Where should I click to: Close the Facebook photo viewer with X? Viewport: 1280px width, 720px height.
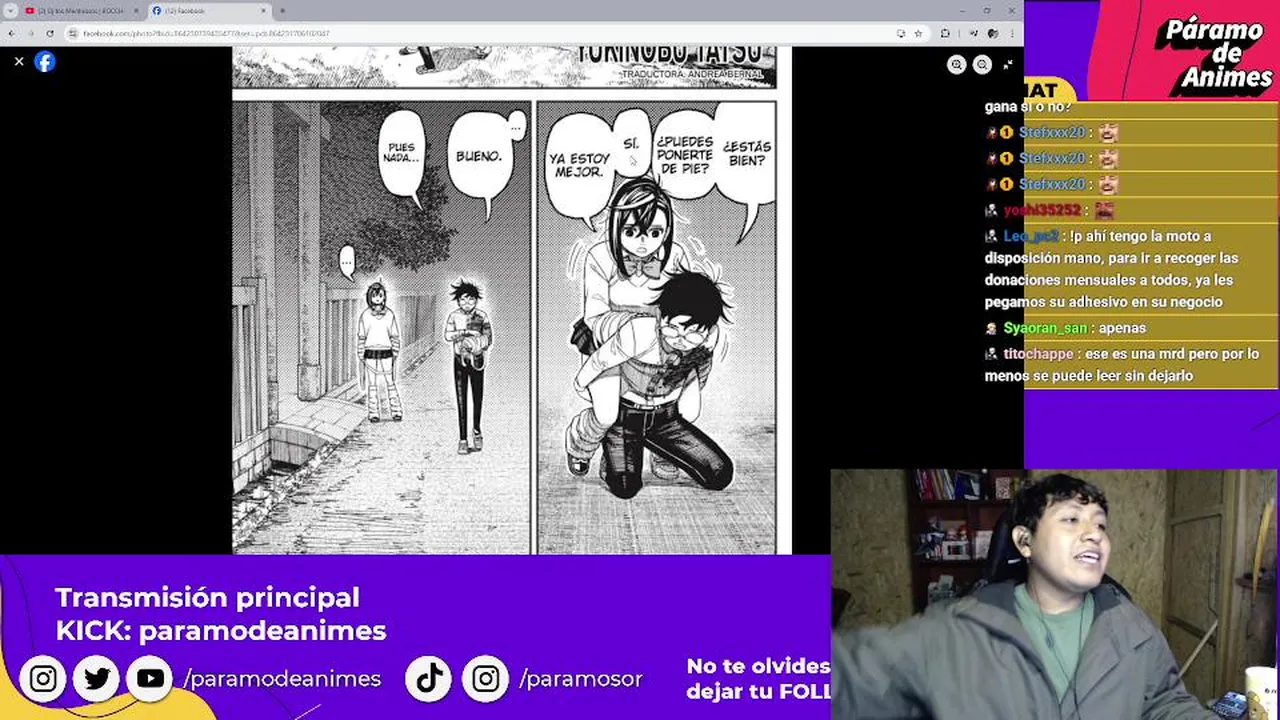click(19, 62)
